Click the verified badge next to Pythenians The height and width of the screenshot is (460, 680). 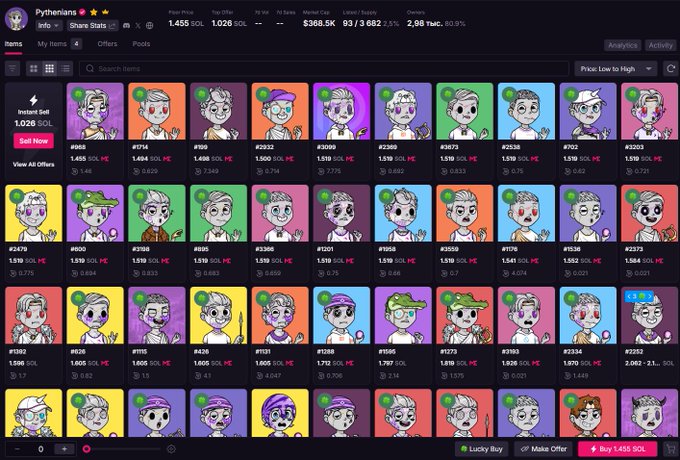[x=82, y=12]
